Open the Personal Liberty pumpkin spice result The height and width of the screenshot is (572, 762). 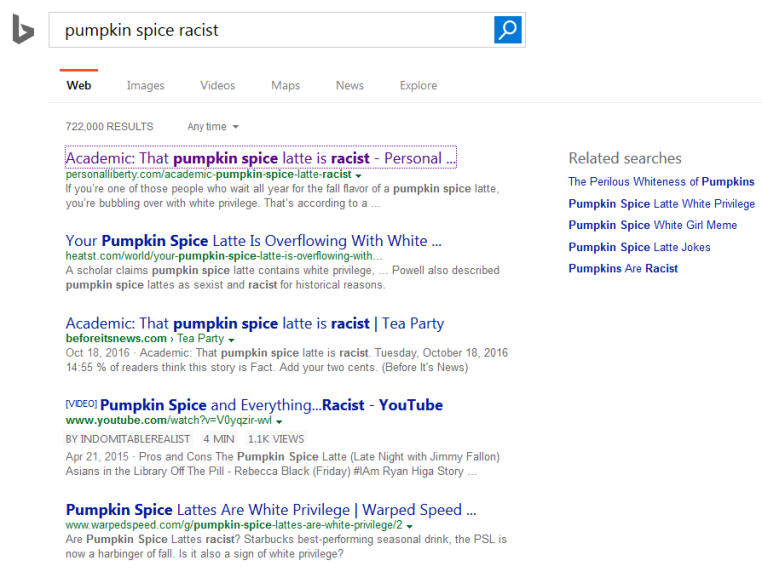[x=260, y=158]
